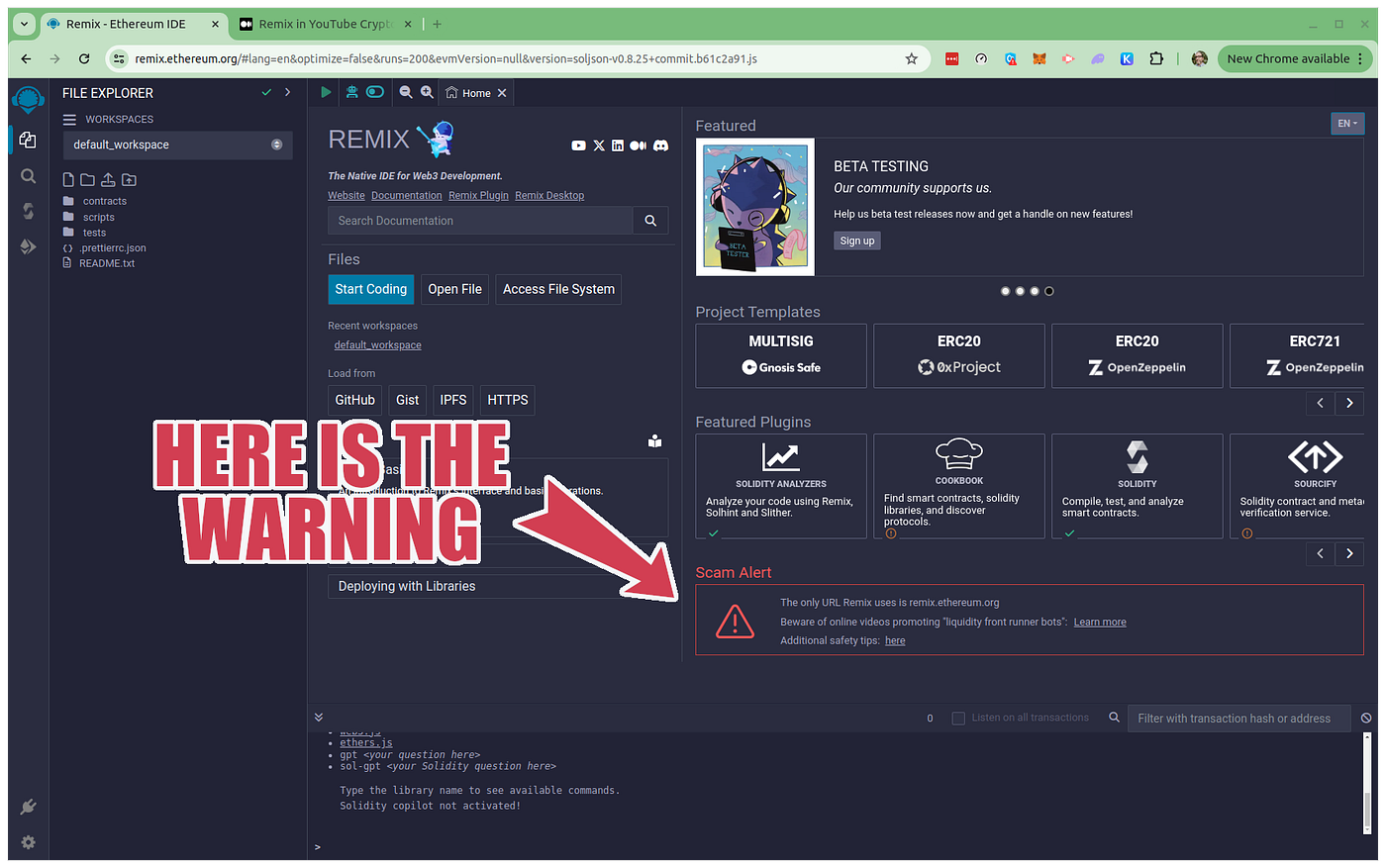Screen dimensions: 1386x868
Task: Click the transaction hash filter field
Action: (1238, 719)
